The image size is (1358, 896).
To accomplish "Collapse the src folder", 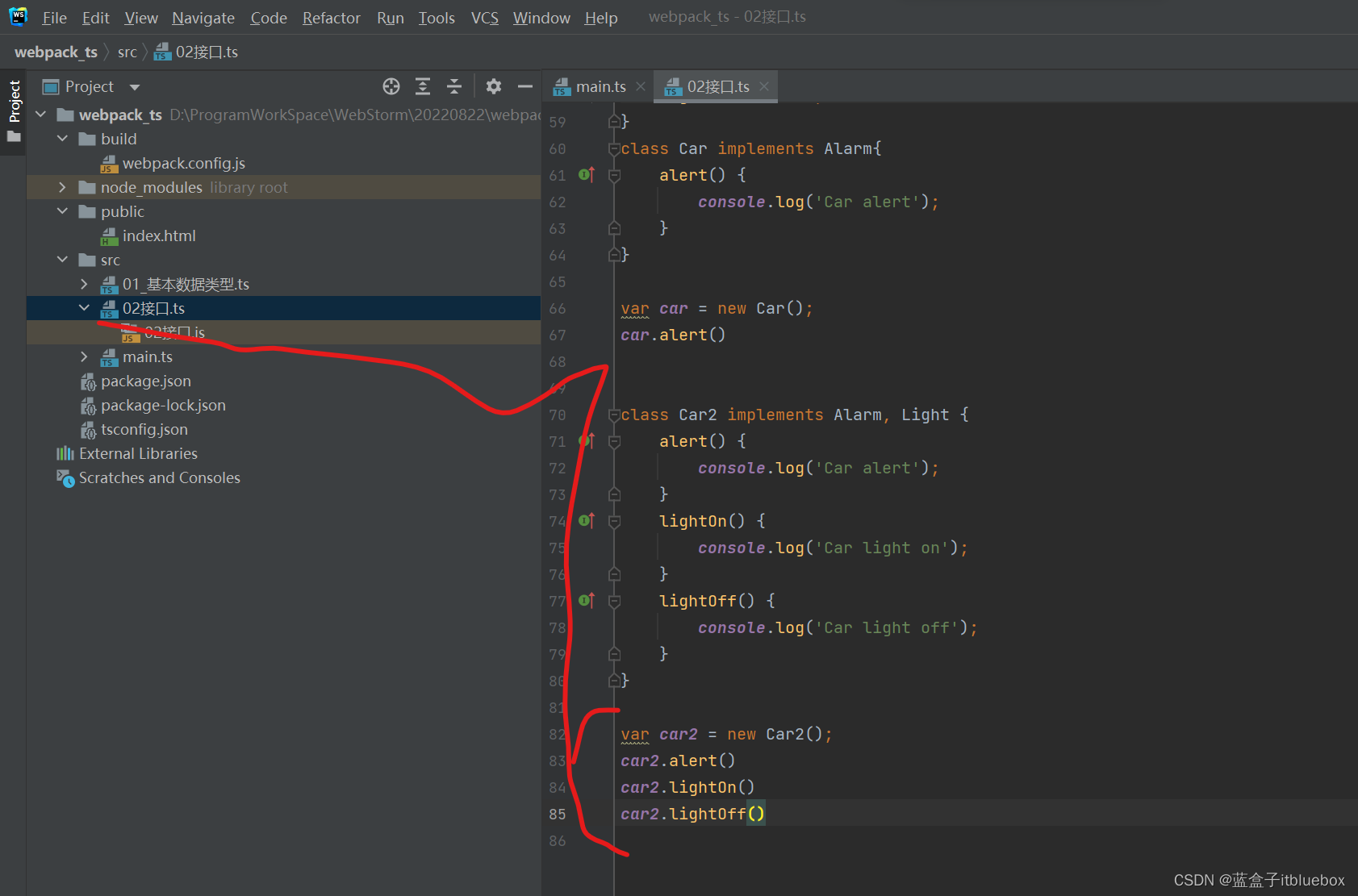I will coord(63,260).
